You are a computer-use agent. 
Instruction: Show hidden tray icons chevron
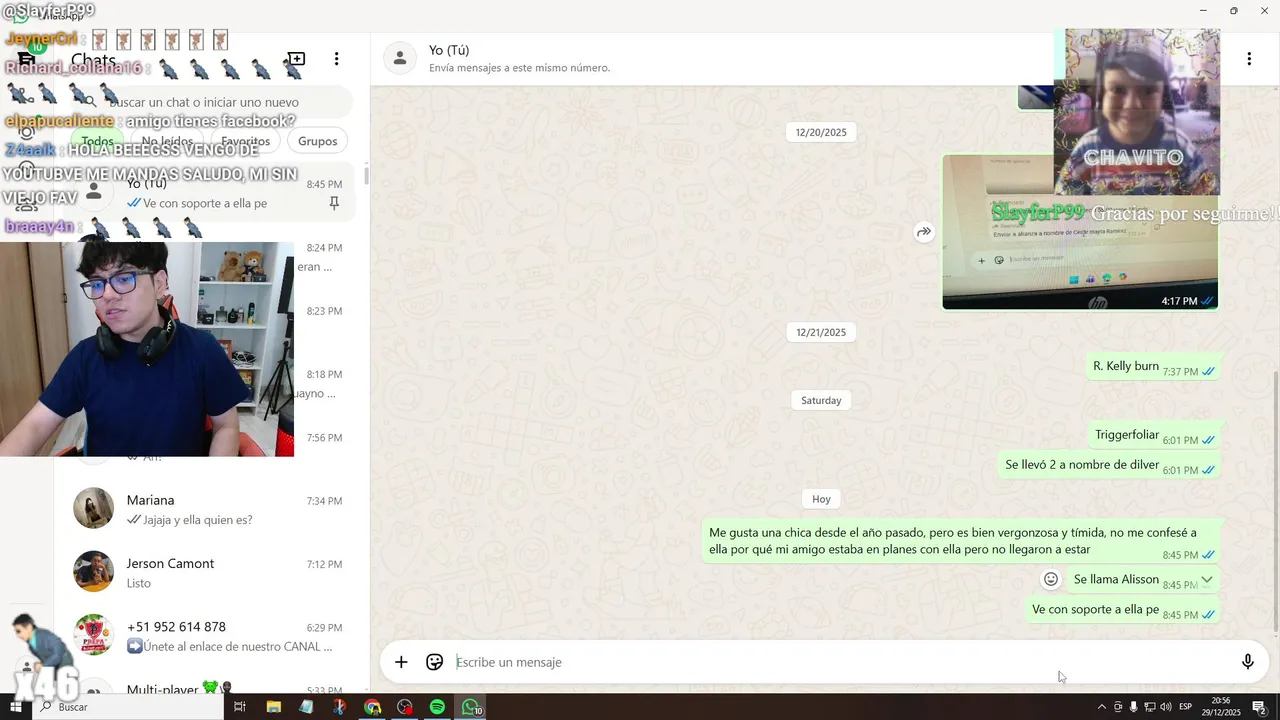pyautogui.click(x=1102, y=707)
